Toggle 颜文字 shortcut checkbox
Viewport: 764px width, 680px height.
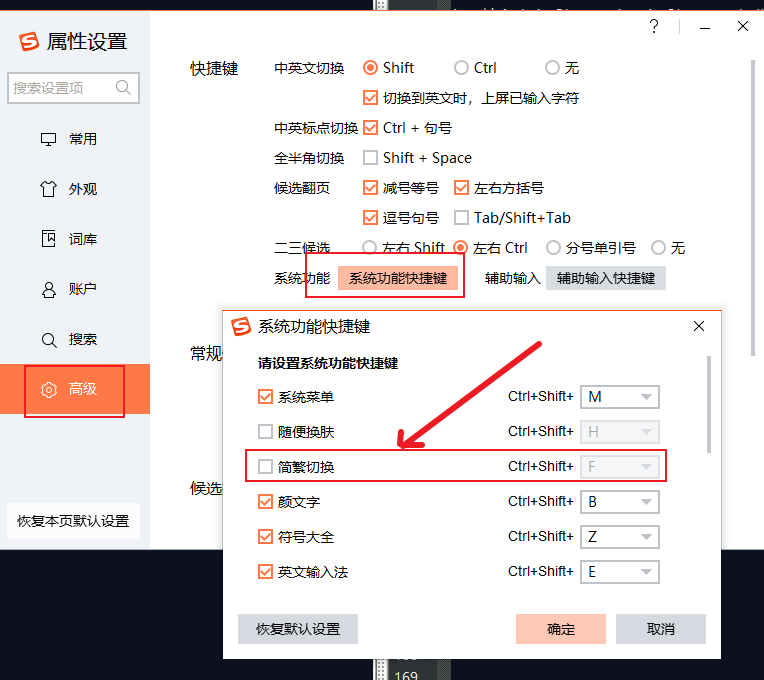click(x=265, y=502)
